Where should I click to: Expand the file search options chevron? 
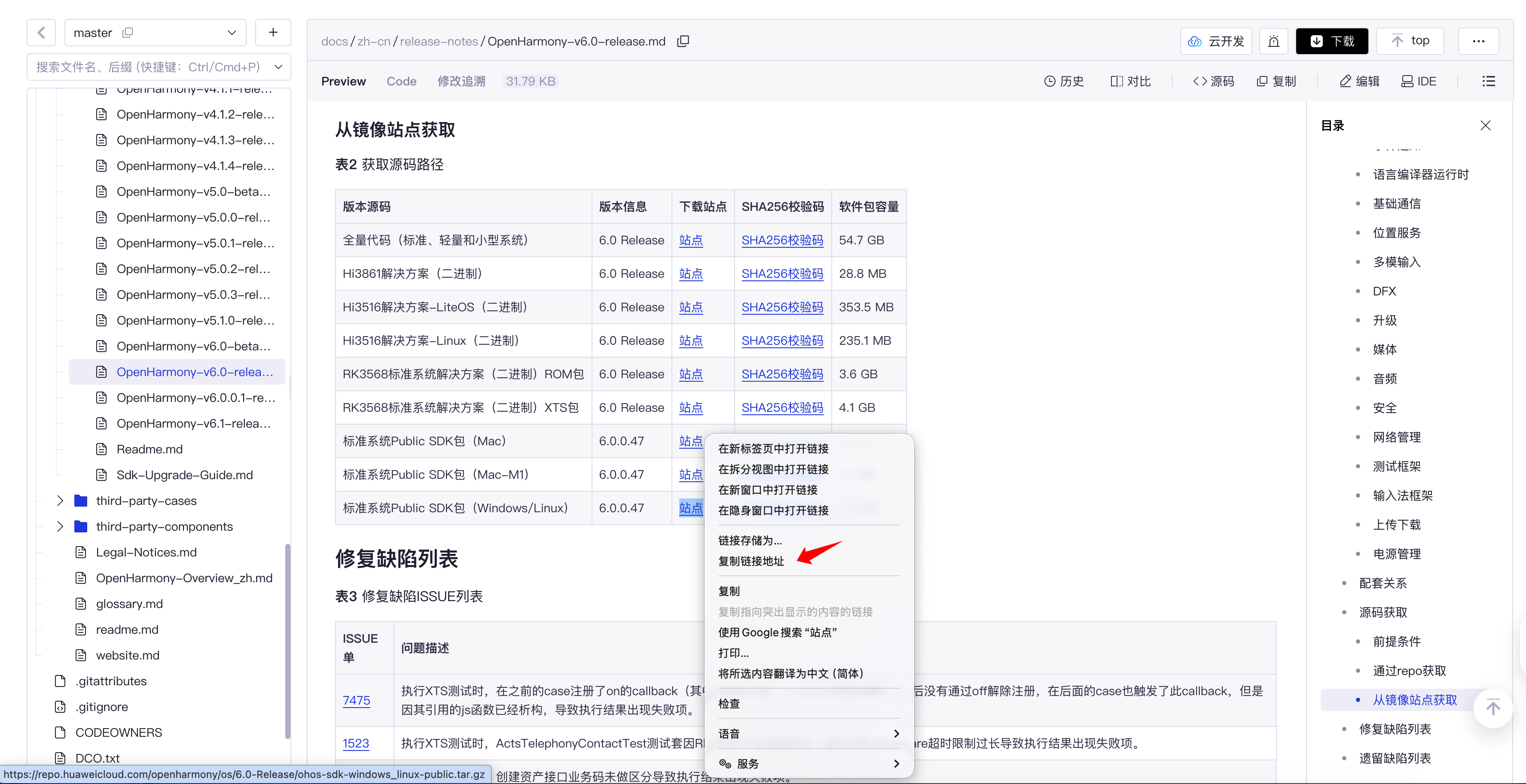(x=278, y=67)
